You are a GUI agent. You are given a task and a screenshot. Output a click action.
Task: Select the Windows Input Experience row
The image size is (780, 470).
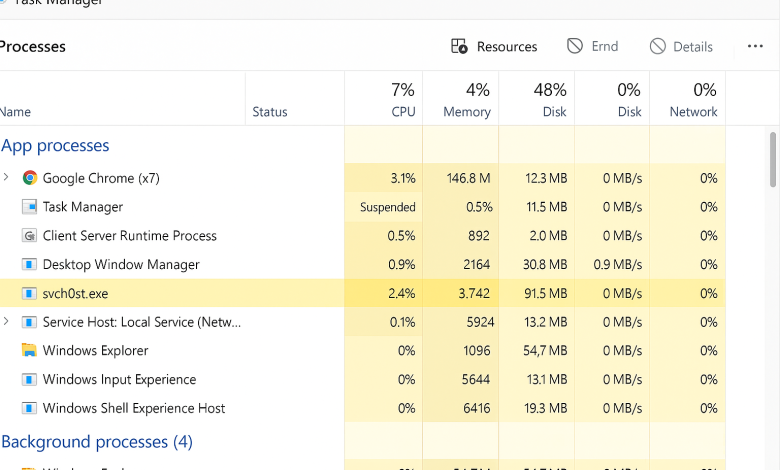coord(363,379)
